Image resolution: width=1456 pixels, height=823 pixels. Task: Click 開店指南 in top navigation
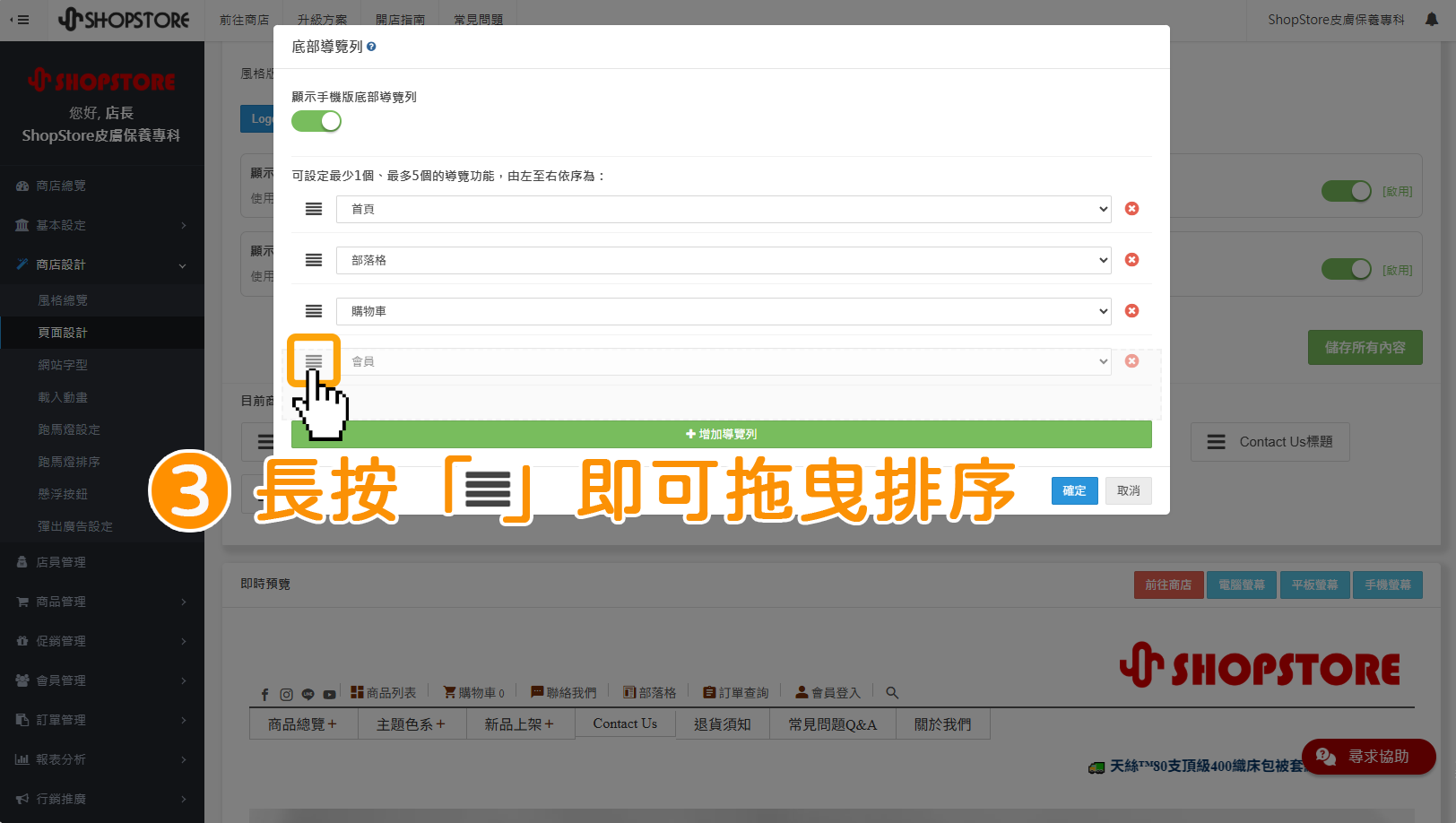point(401,20)
